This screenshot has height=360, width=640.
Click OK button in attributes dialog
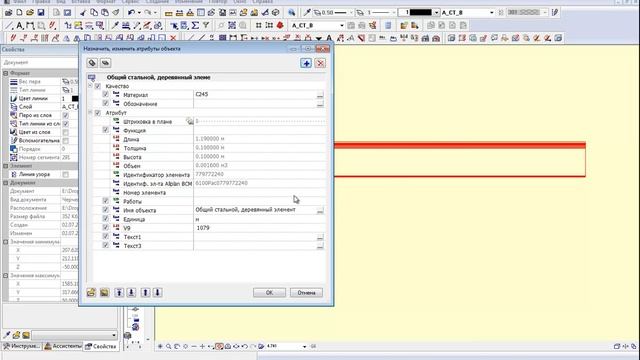click(269, 293)
